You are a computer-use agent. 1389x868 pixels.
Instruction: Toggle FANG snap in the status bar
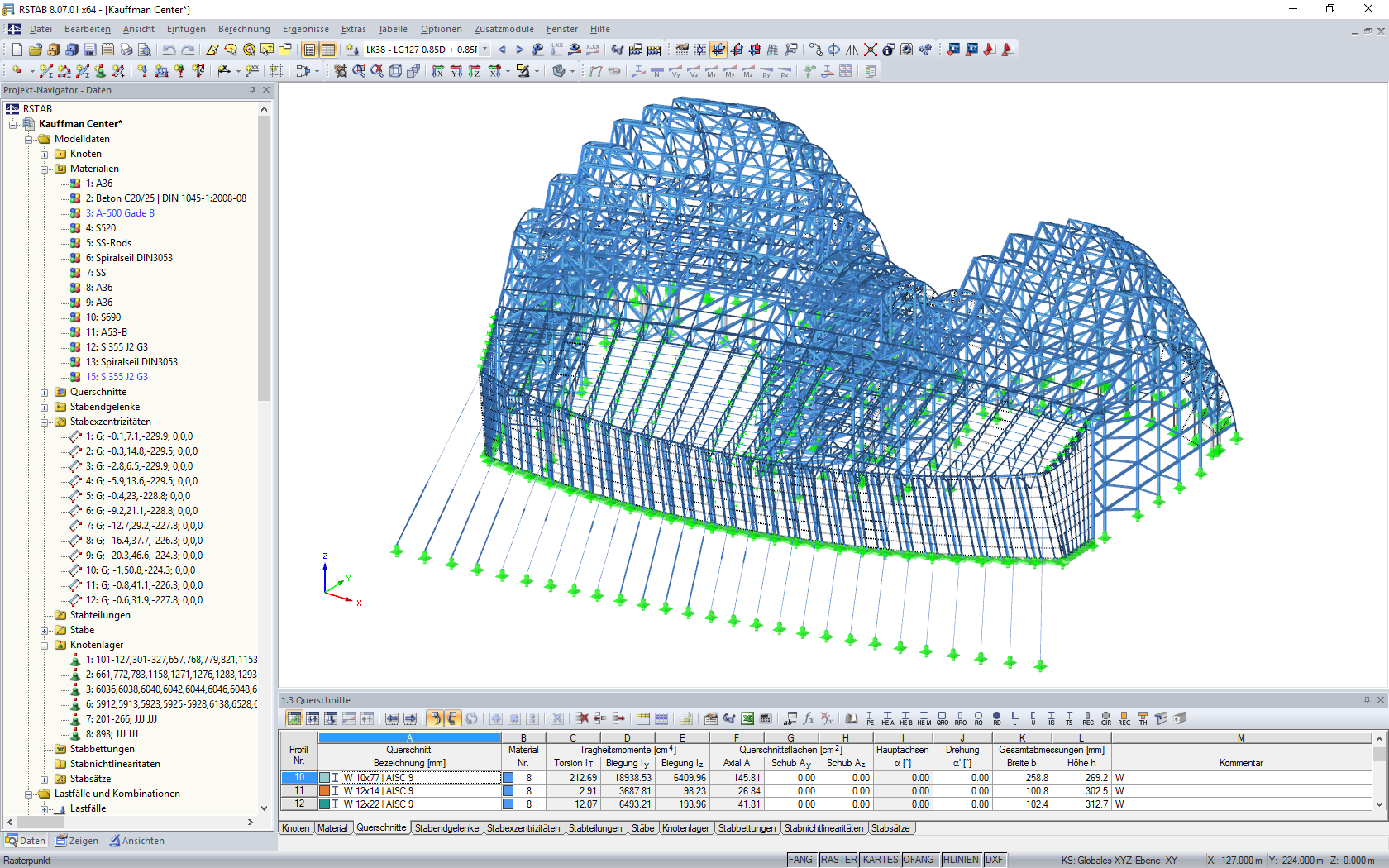801,860
